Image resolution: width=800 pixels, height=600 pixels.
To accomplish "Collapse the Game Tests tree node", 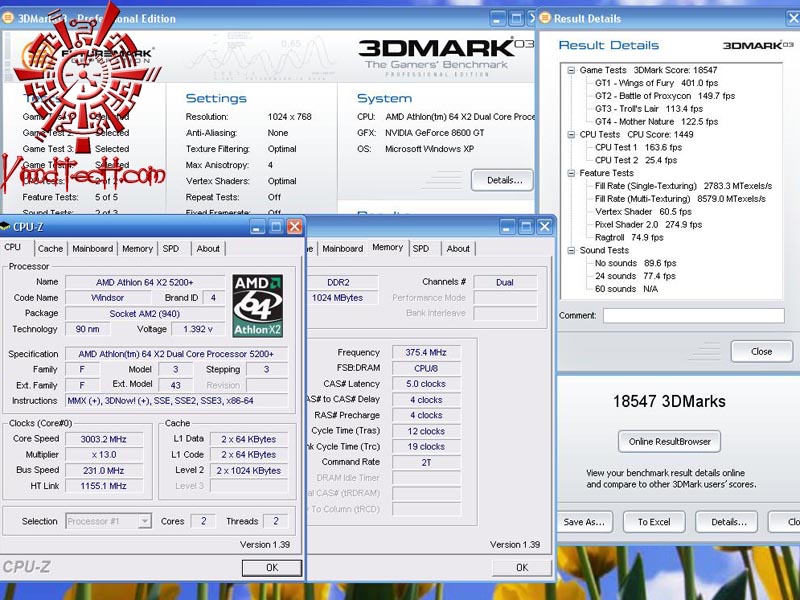I will [571, 70].
